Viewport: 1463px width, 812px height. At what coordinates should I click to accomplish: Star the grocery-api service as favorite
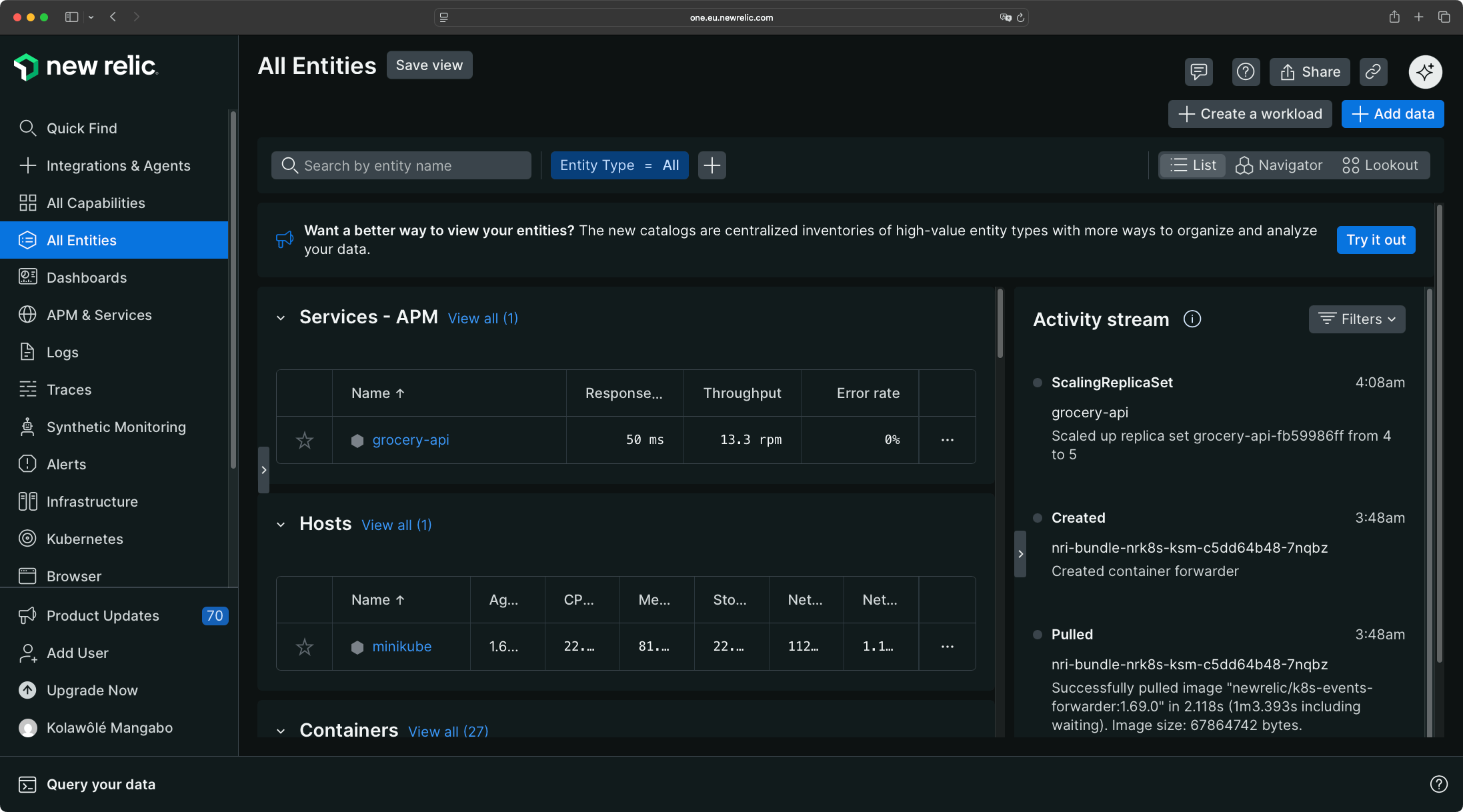click(304, 440)
